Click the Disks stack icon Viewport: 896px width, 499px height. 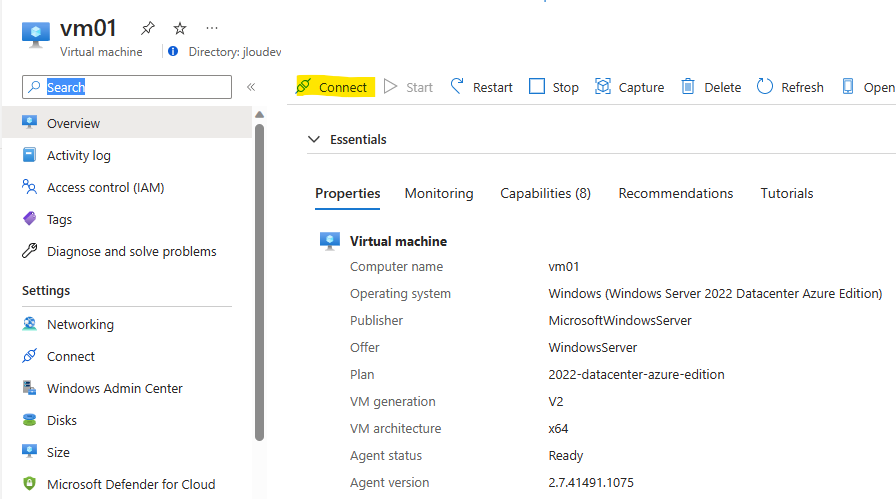coord(30,420)
